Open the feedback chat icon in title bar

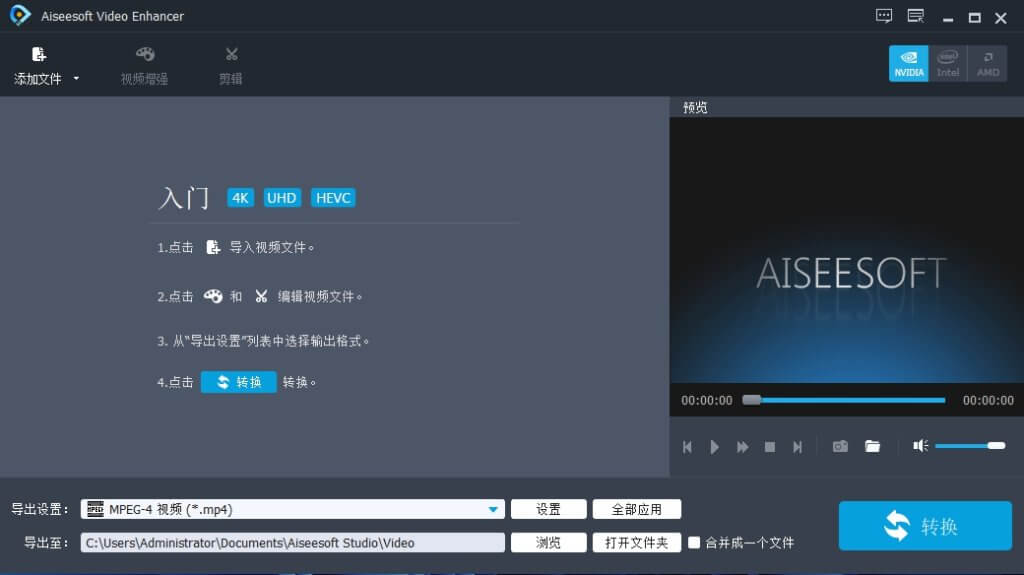click(883, 16)
